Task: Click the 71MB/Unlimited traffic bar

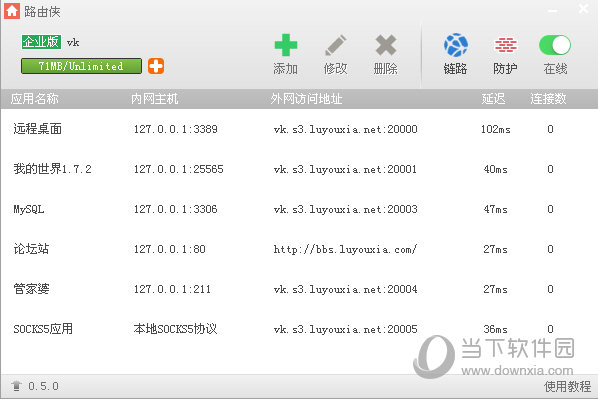Action: tap(81, 66)
